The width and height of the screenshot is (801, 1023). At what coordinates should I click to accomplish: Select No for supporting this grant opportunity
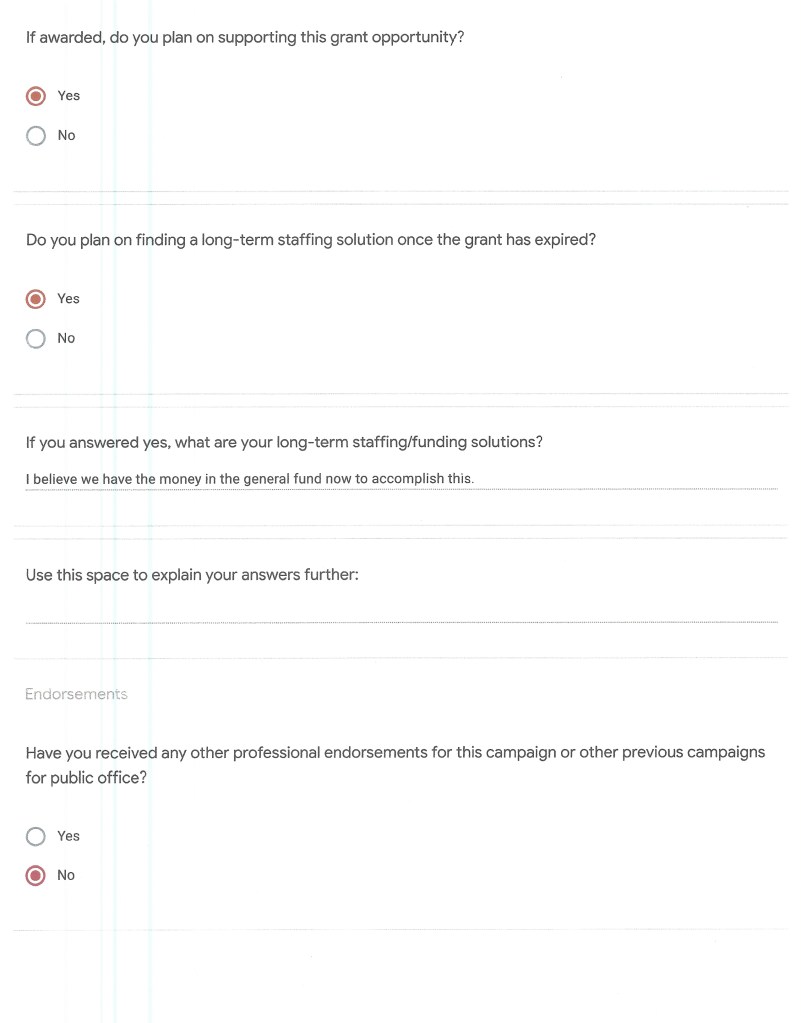(x=36, y=136)
